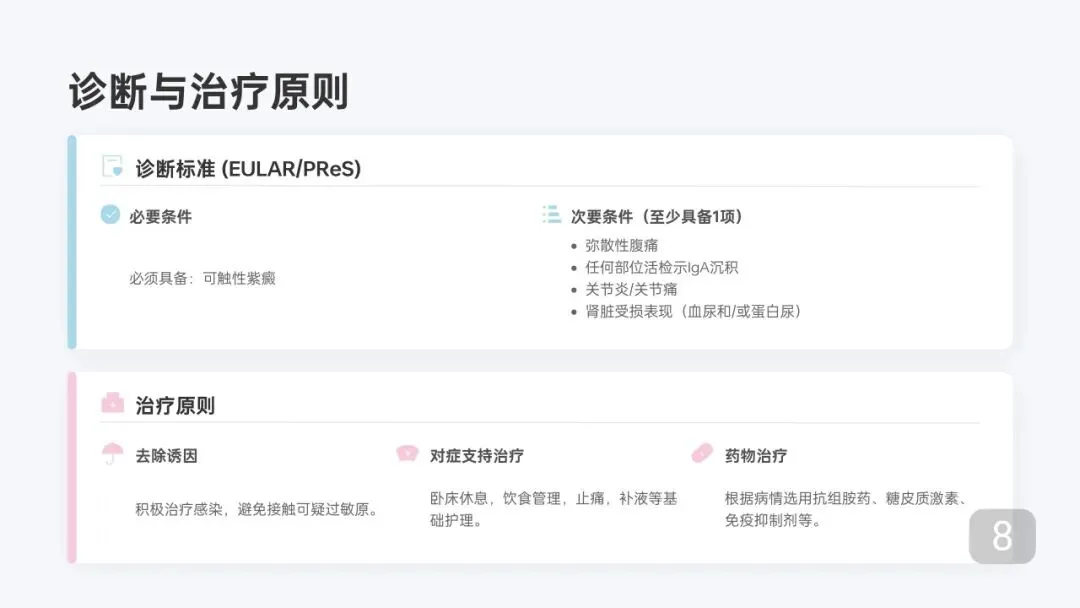Click the pink accent bar of treatment card
1080x608 pixels.
click(72, 467)
